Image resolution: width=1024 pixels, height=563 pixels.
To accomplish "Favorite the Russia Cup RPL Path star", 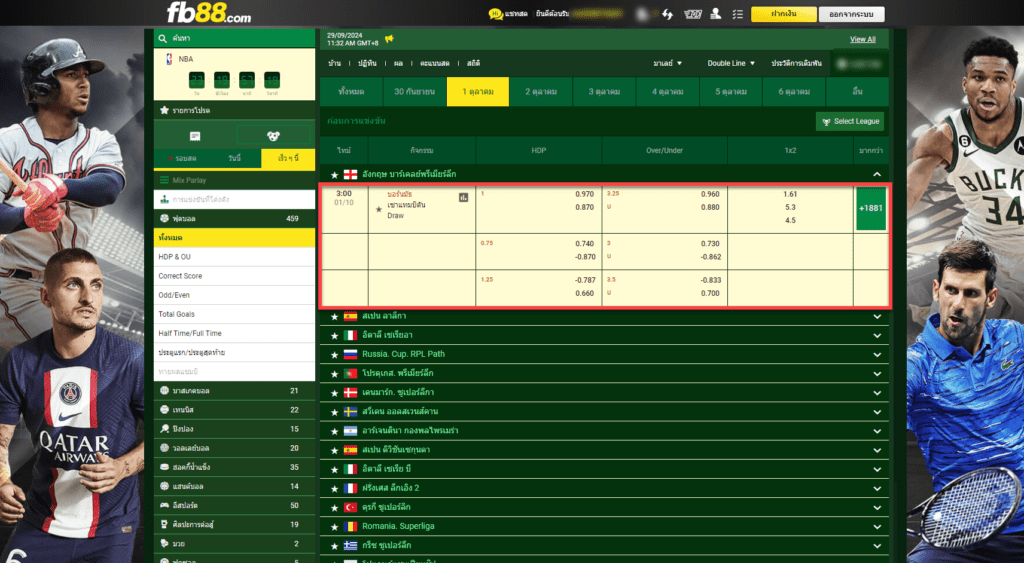I will click(x=334, y=355).
